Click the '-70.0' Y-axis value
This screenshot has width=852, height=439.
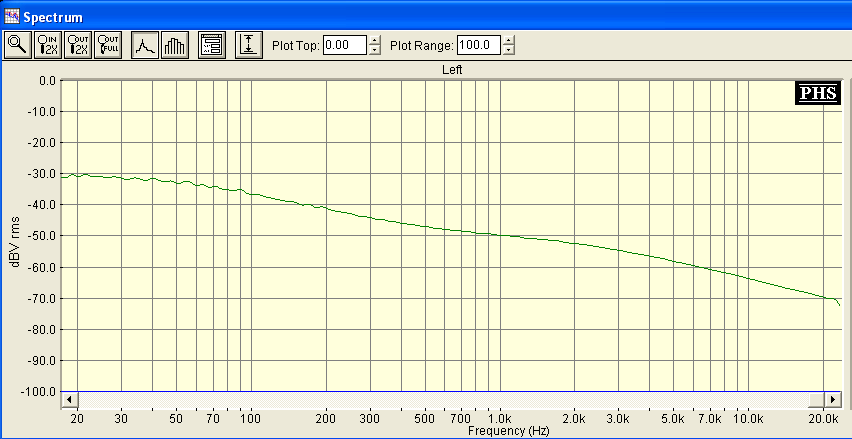pos(43,299)
